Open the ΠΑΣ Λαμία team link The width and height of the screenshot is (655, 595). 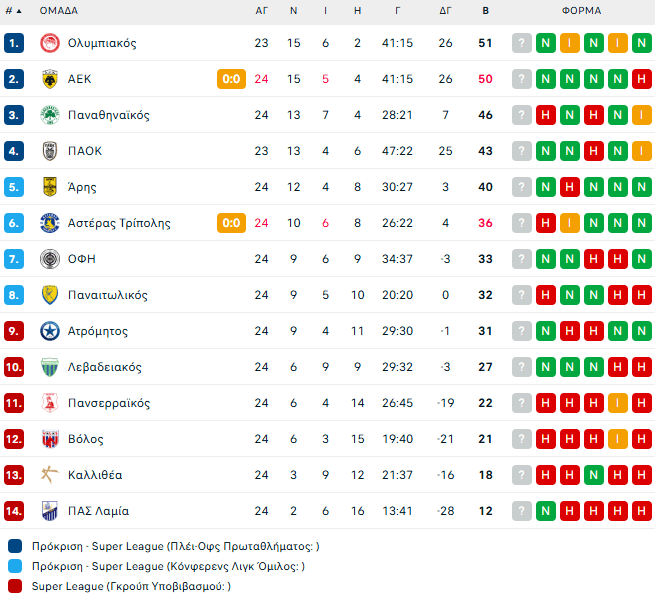pyautogui.click(x=98, y=511)
